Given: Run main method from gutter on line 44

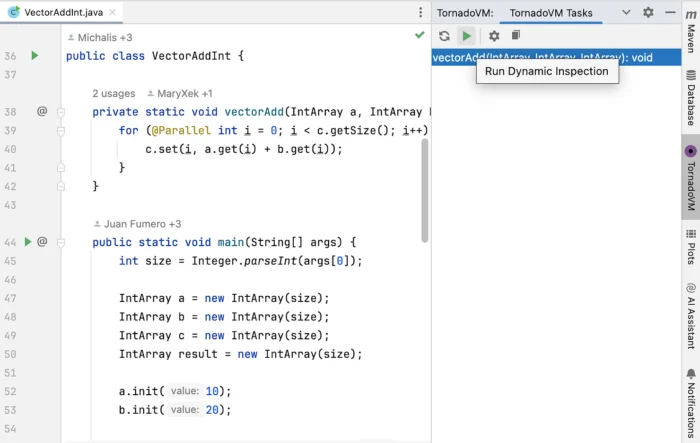Looking at the screenshot, I should [x=28, y=242].
